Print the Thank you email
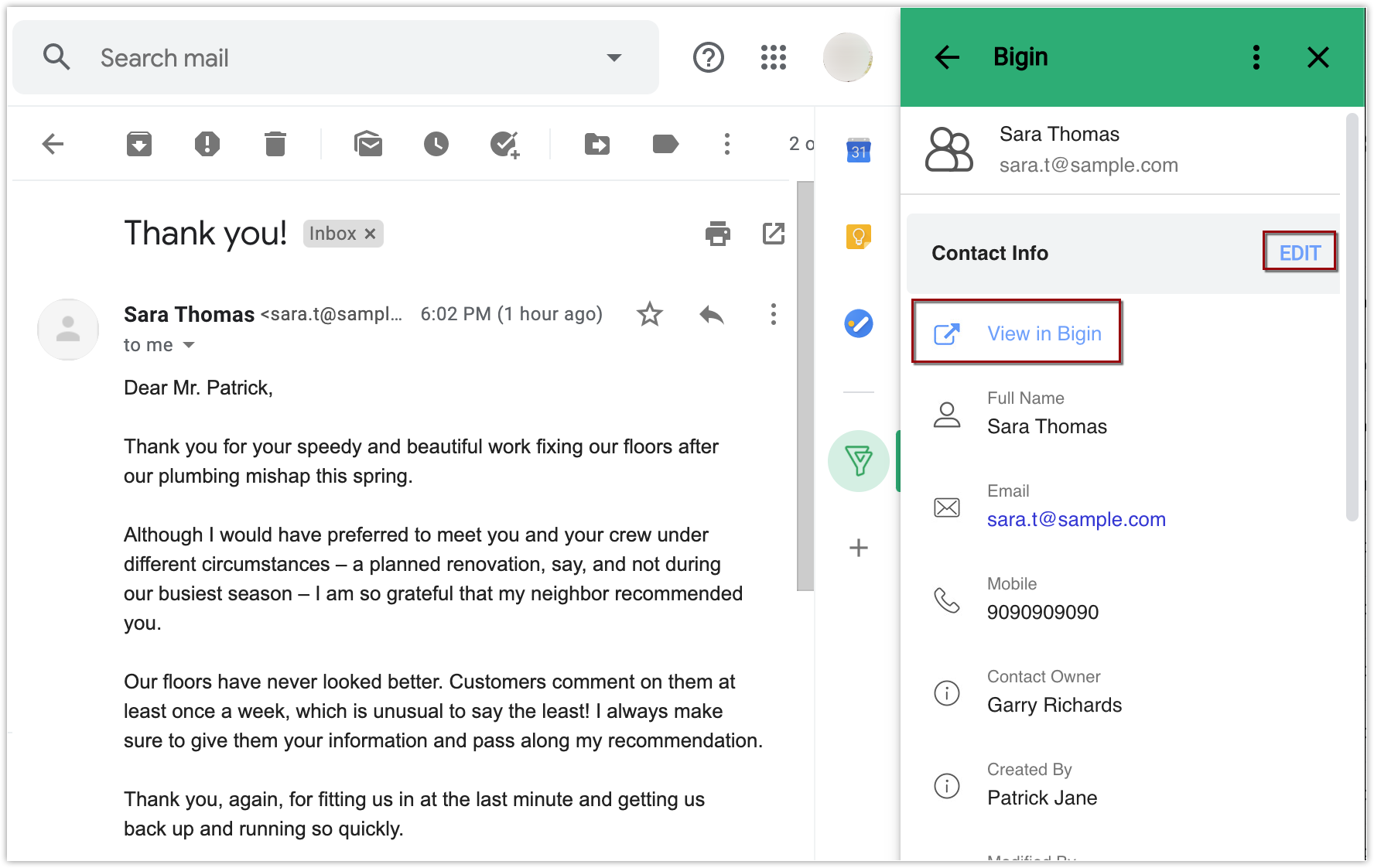Screen dimensions: 1374x868 click(717, 234)
